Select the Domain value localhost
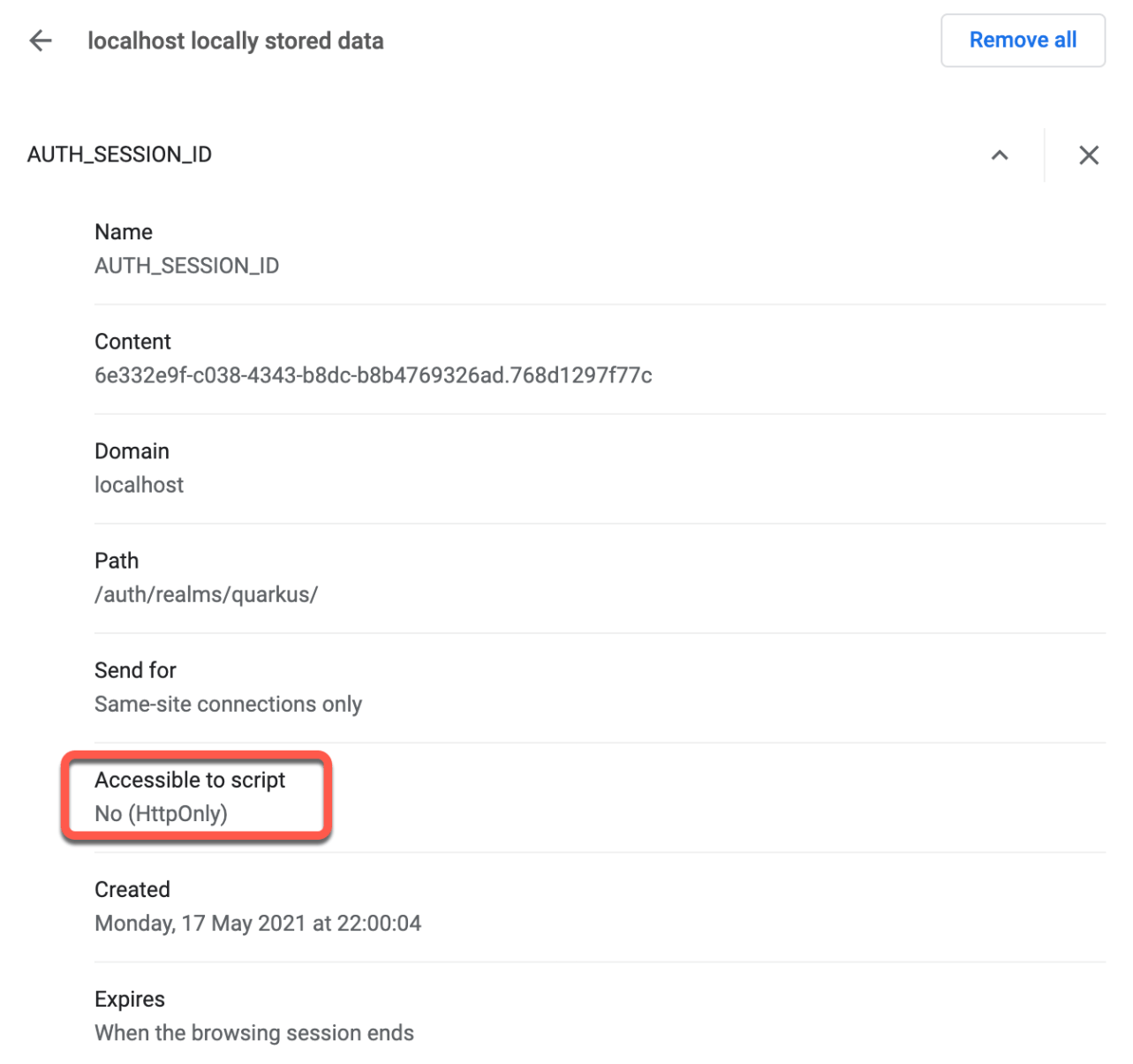This screenshot has height=1064, width=1133. [x=139, y=484]
